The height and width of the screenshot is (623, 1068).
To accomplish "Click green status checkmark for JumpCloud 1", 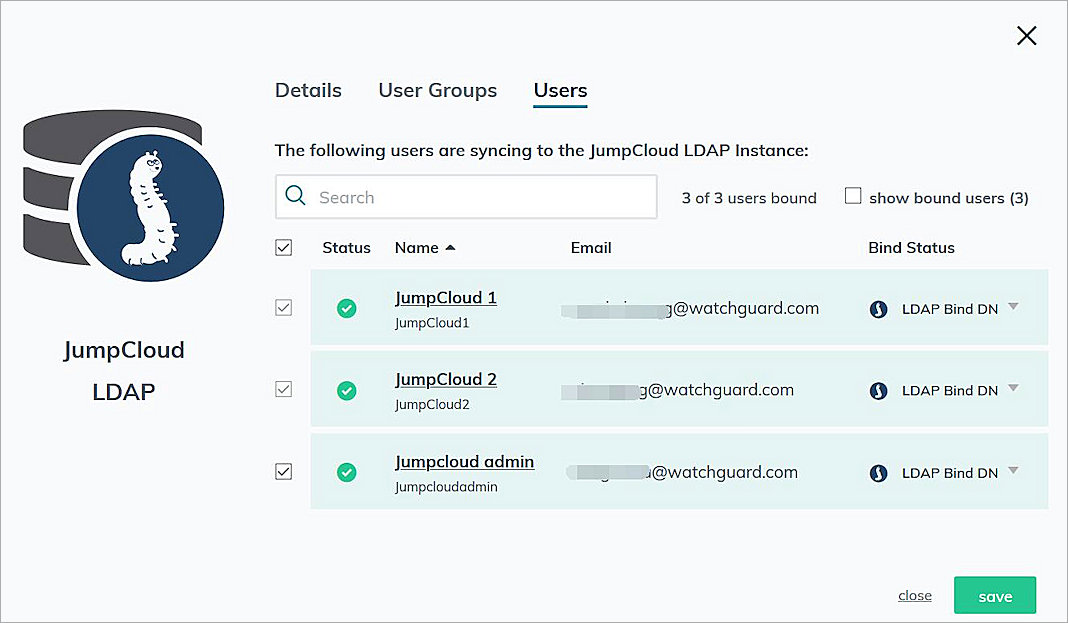I will click(346, 309).
